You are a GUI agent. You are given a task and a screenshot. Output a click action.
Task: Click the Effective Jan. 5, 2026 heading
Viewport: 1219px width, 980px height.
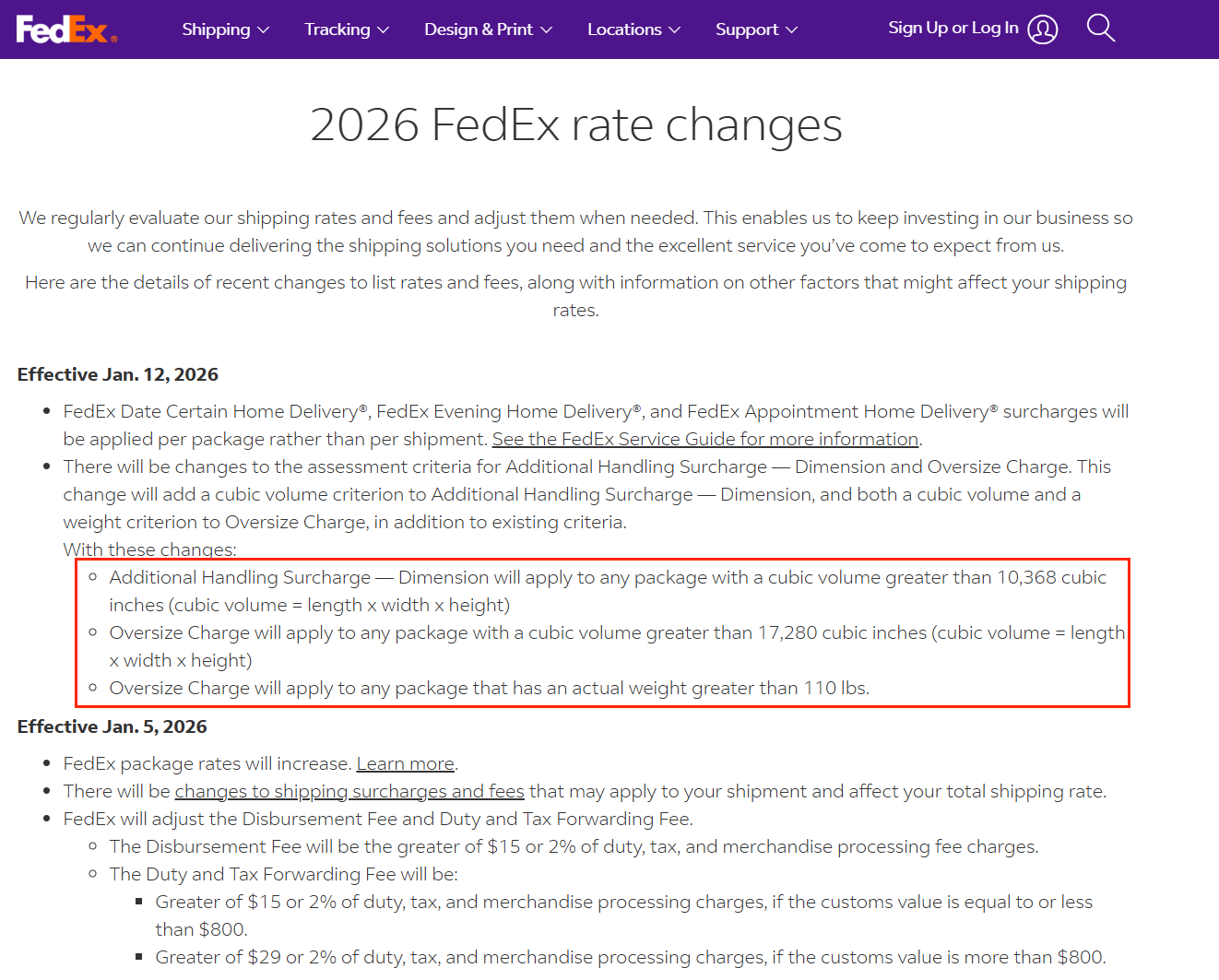[x=112, y=726]
